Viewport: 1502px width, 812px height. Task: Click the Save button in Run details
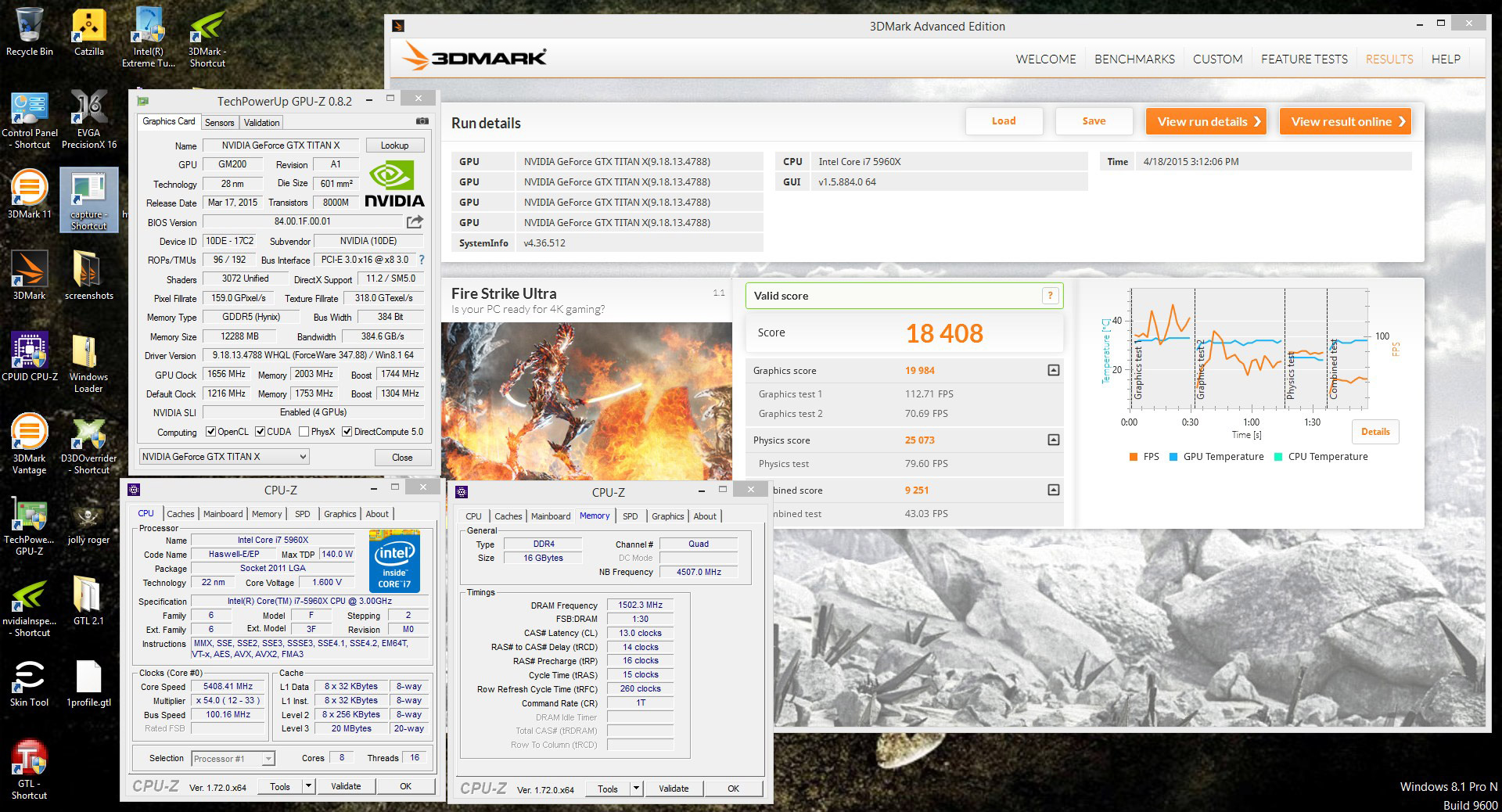pyautogui.click(x=1094, y=121)
